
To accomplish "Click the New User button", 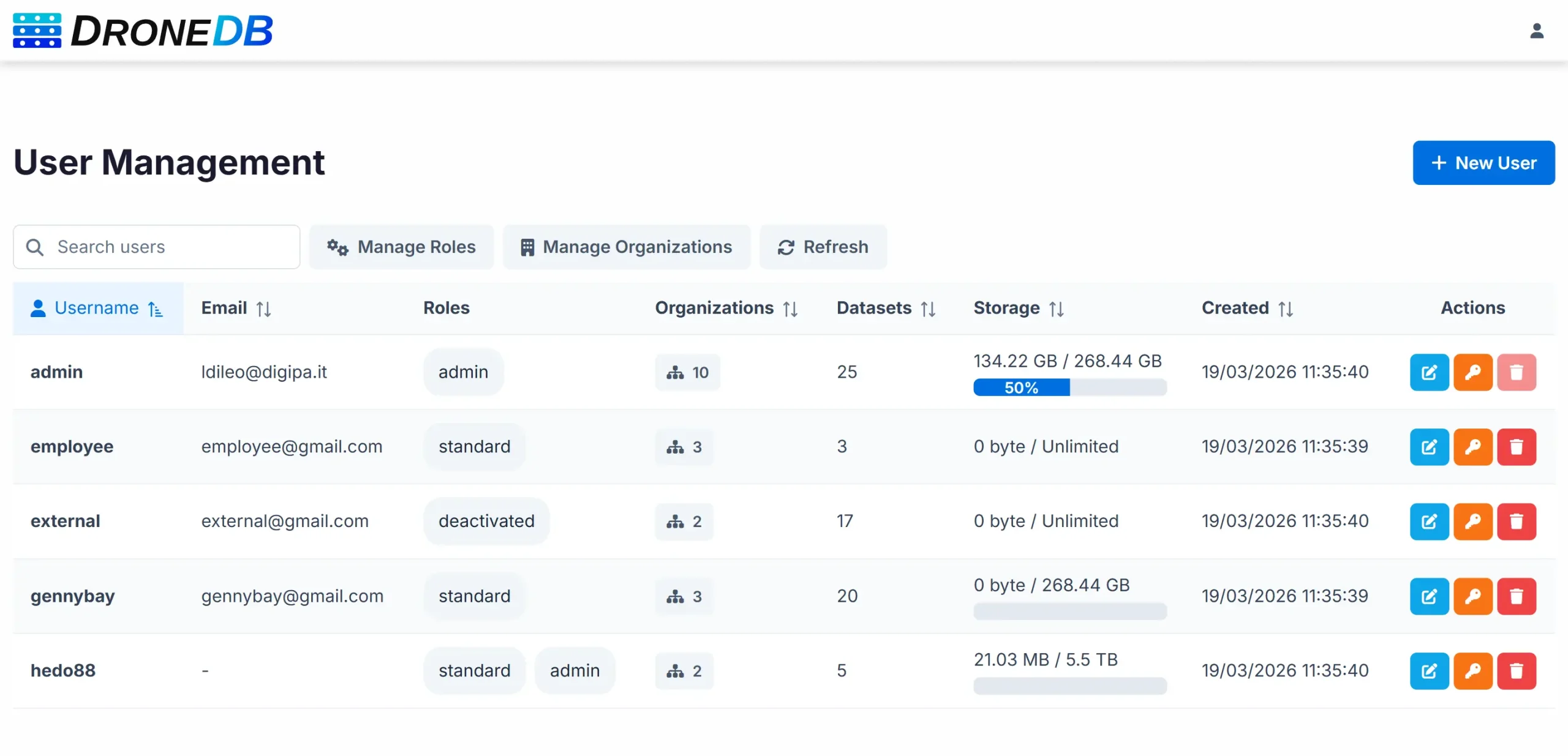I will [x=1483, y=163].
